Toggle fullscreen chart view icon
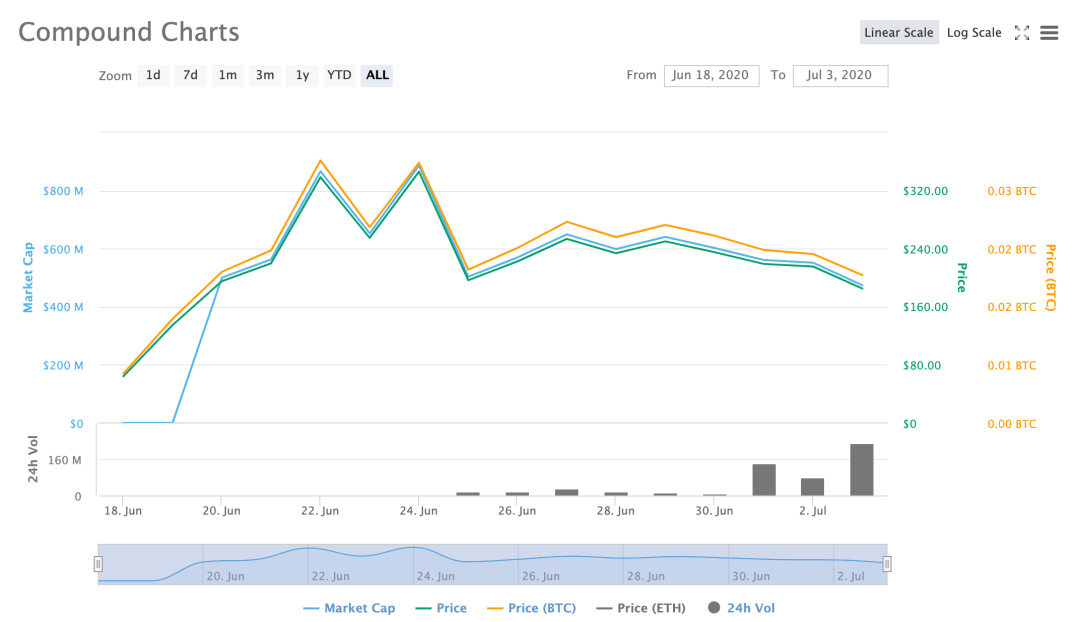The width and height of the screenshot is (1080, 622). pyautogui.click(x=1022, y=32)
